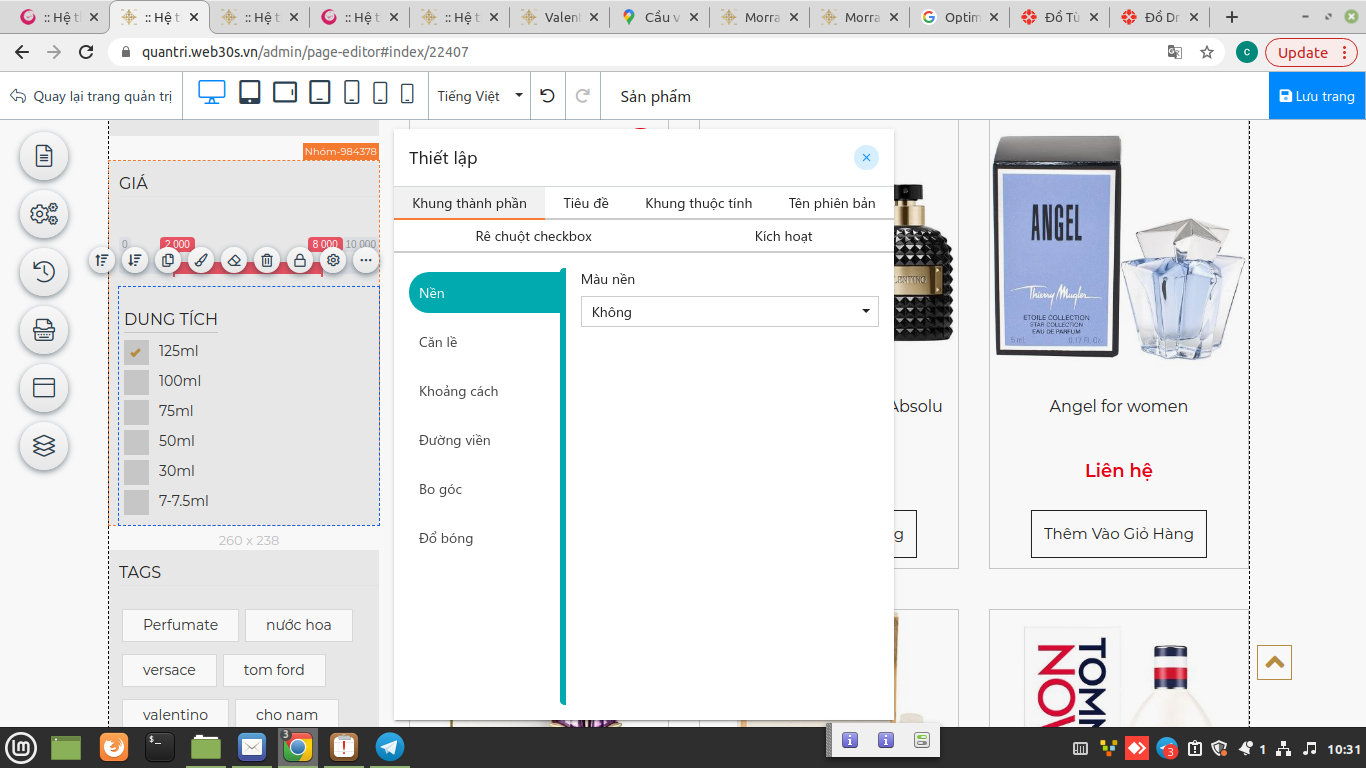Redo the editor change
This screenshot has width=1366, height=768.
(582, 96)
